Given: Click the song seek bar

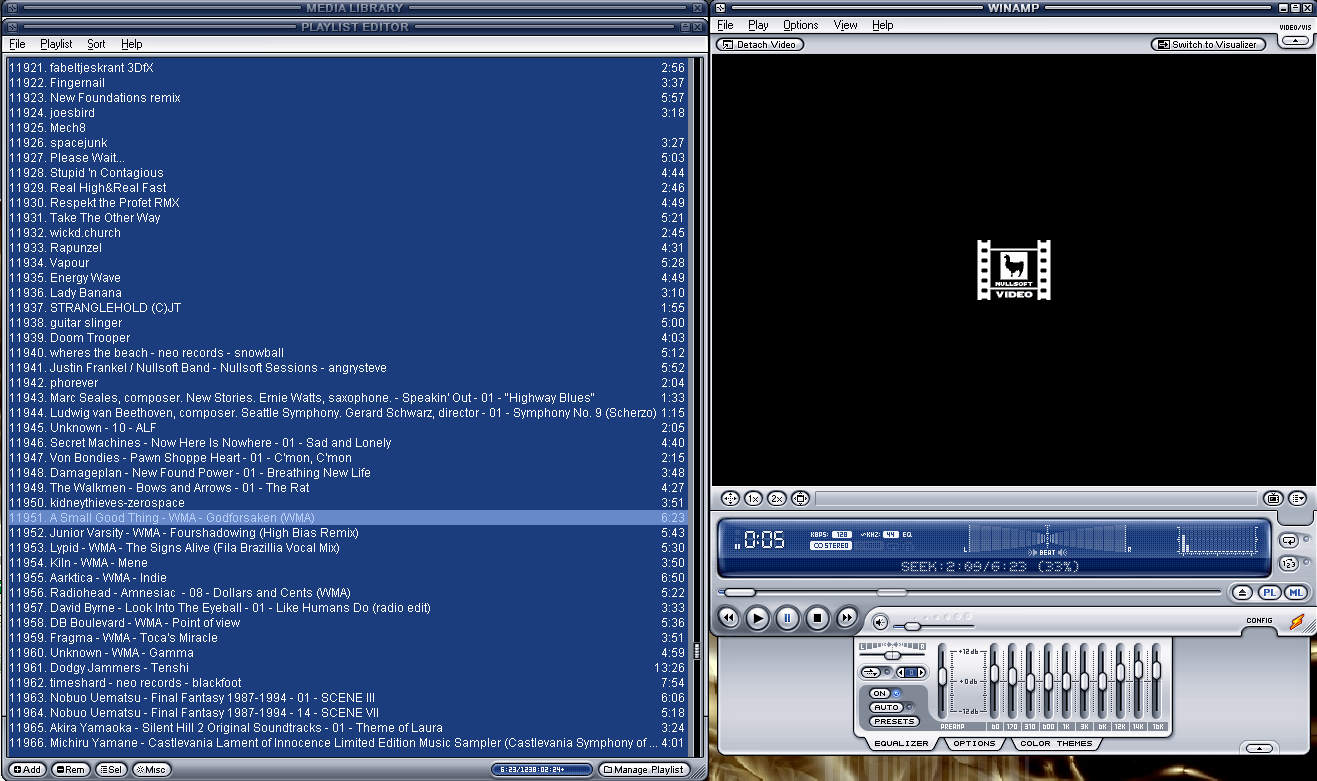Looking at the screenshot, I should 970,592.
